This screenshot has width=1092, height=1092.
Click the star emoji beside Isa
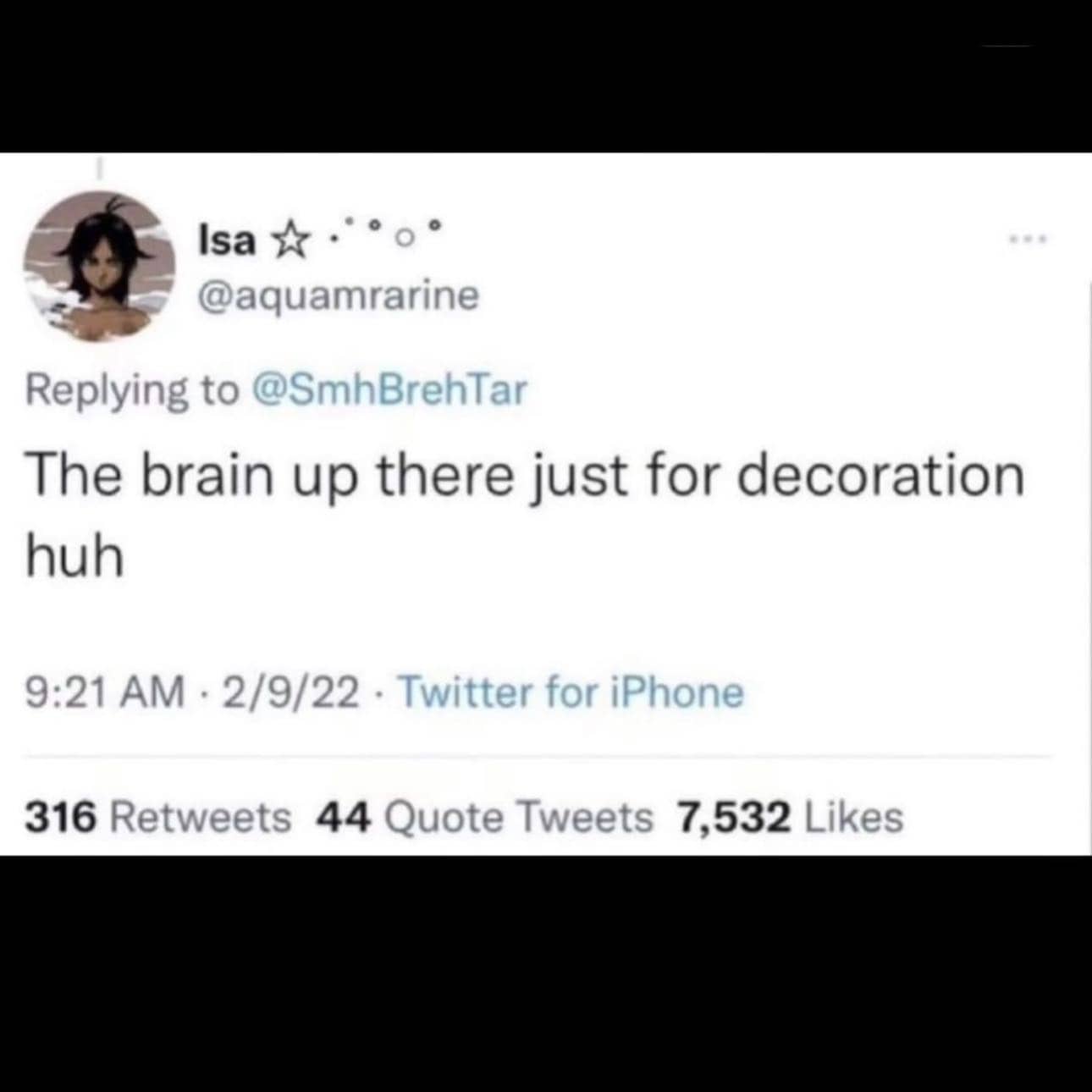click(289, 242)
